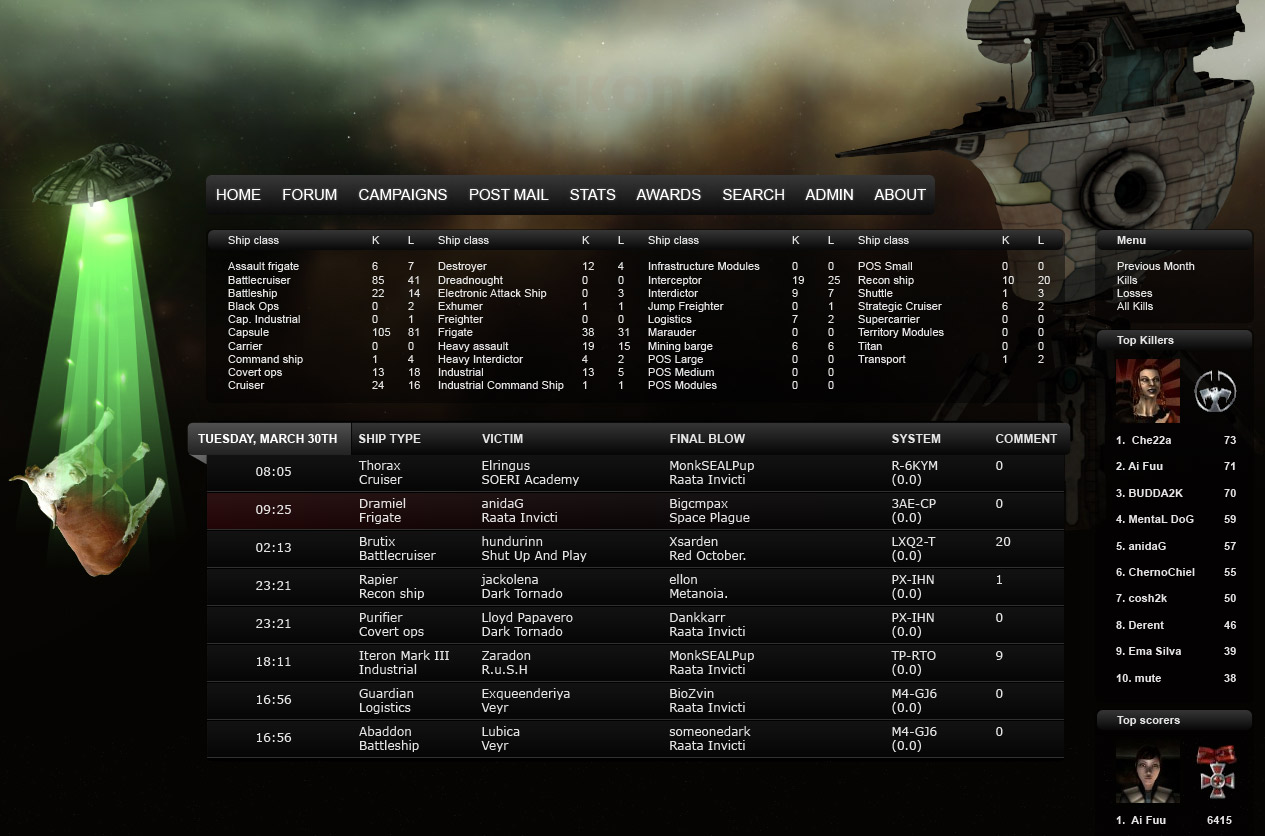Go to the FORUM page
Viewport: 1265px width, 836px height.
pos(309,195)
